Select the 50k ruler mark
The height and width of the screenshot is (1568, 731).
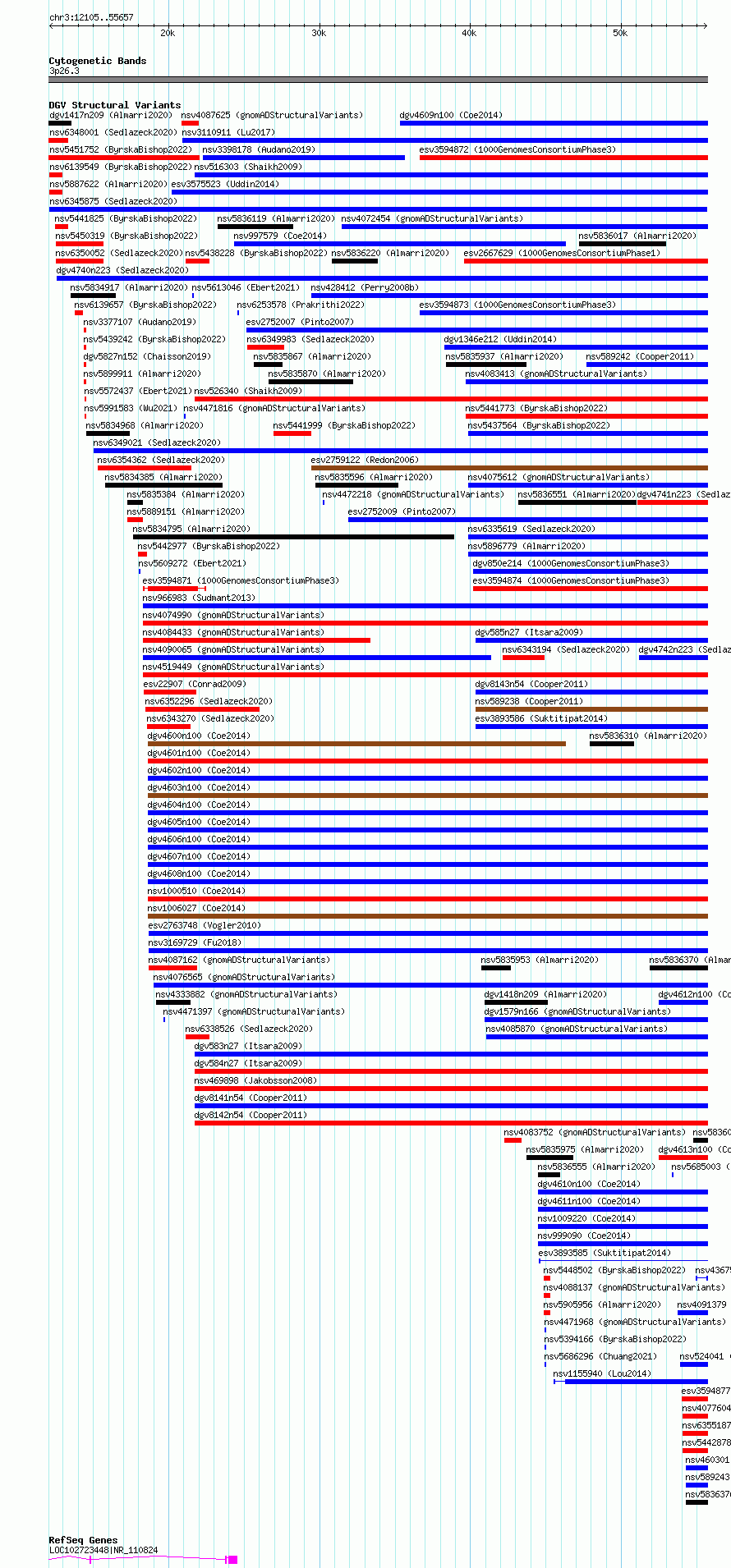click(620, 33)
